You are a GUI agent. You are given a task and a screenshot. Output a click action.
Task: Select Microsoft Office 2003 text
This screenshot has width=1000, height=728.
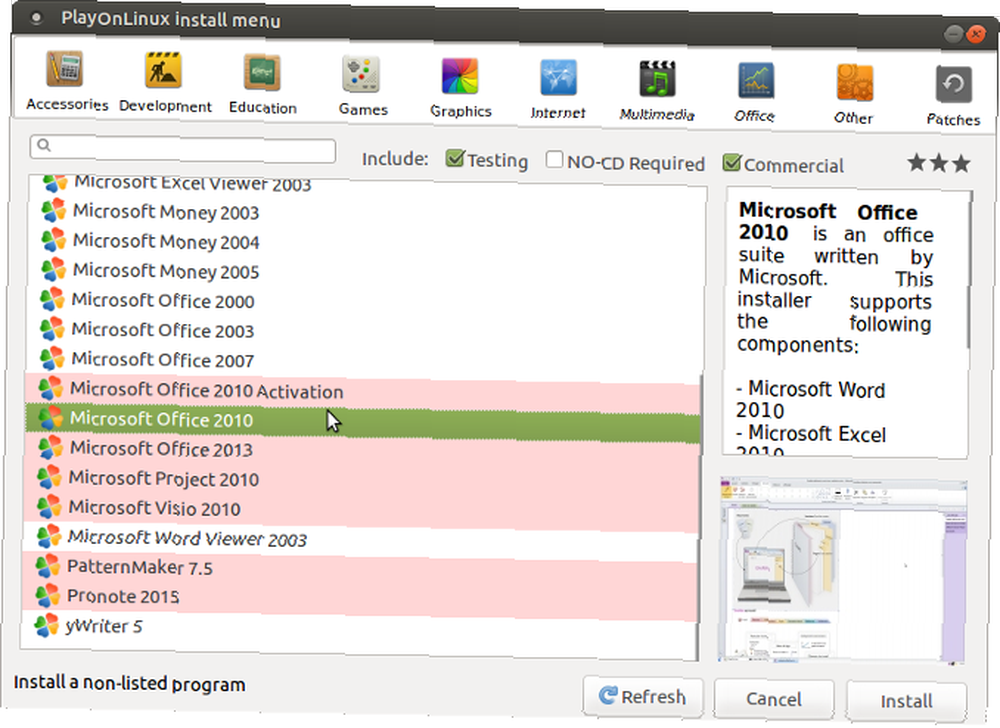click(163, 330)
